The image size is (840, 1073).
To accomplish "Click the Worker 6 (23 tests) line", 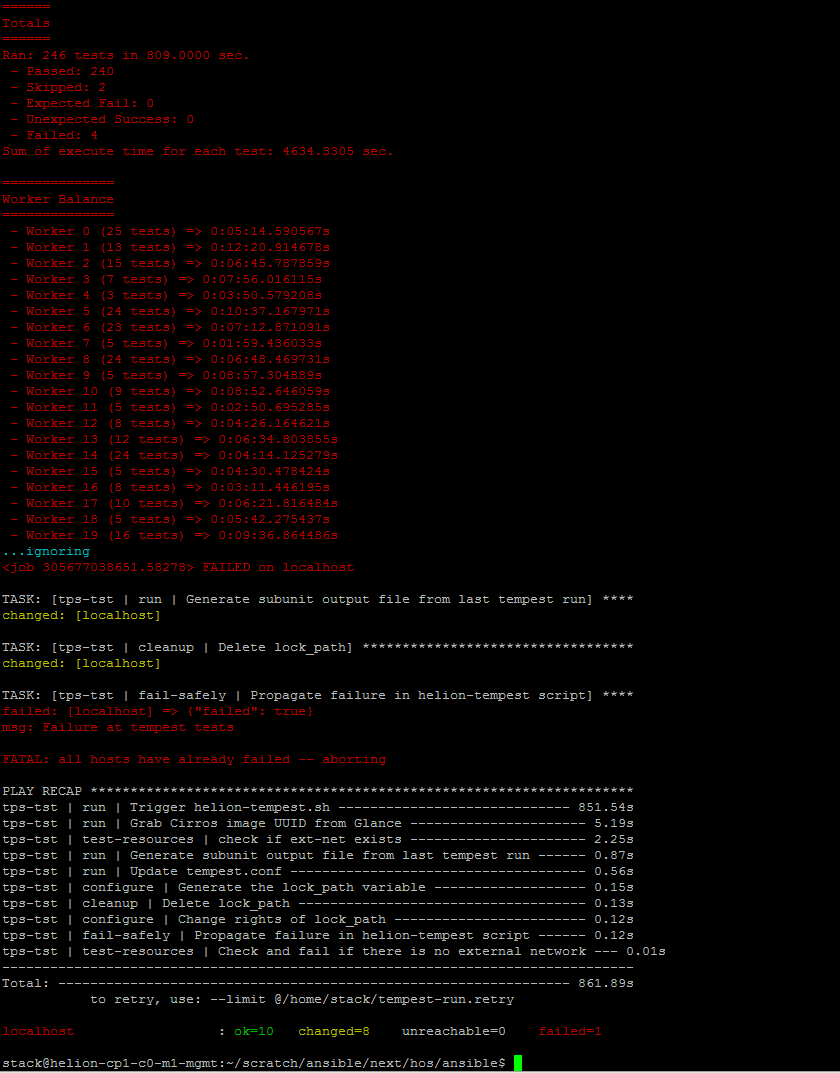I will (170, 327).
